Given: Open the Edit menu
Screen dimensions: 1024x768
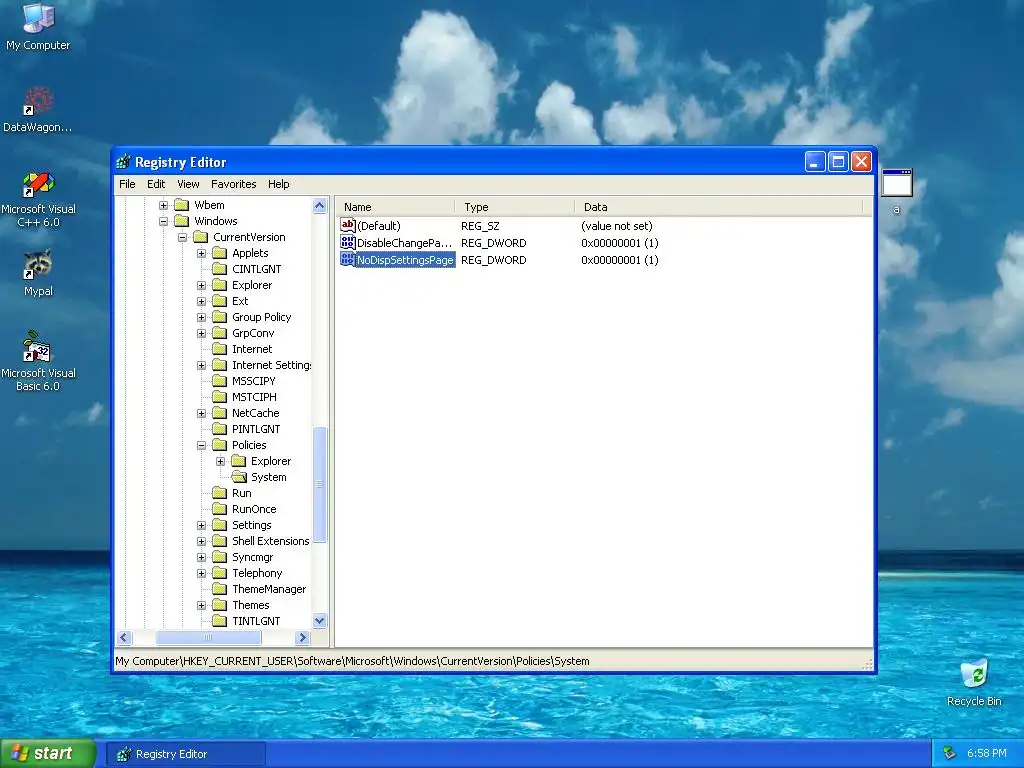Looking at the screenshot, I should tap(155, 184).
